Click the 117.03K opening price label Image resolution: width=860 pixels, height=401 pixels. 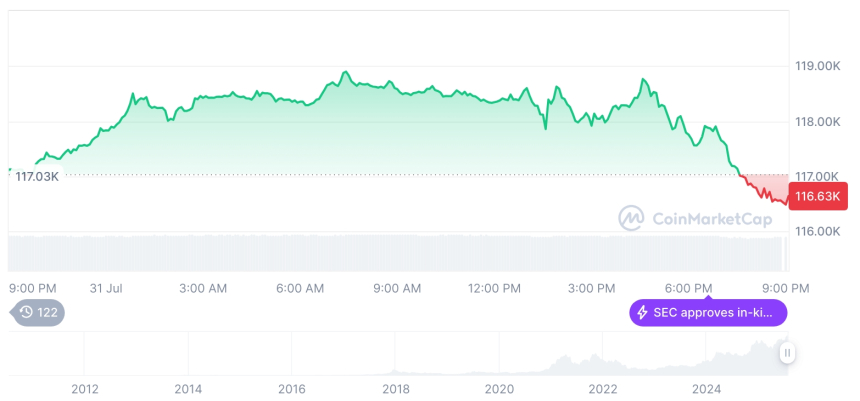coord(37,176)
